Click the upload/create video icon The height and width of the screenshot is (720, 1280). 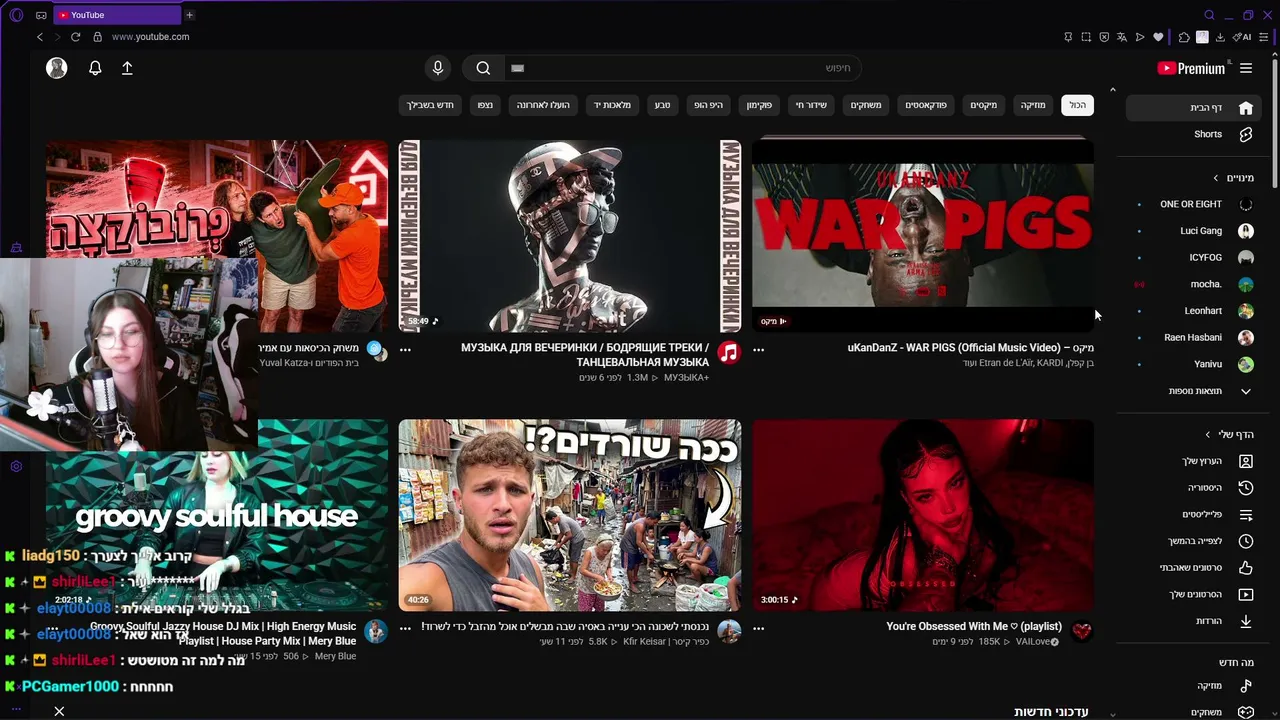[x=127, y=68]
